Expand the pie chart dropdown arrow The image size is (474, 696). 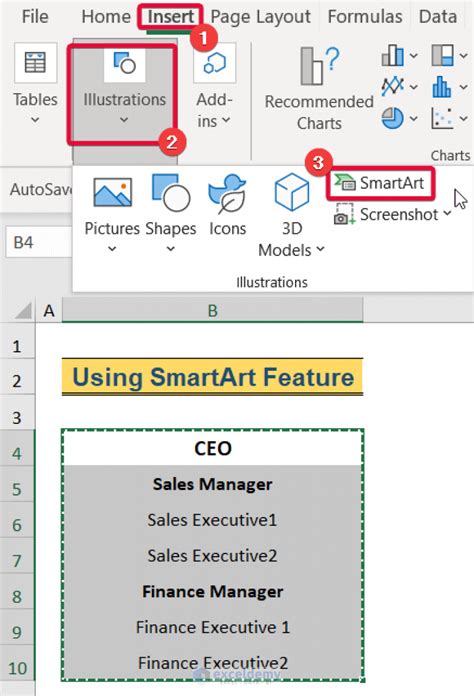413,119
